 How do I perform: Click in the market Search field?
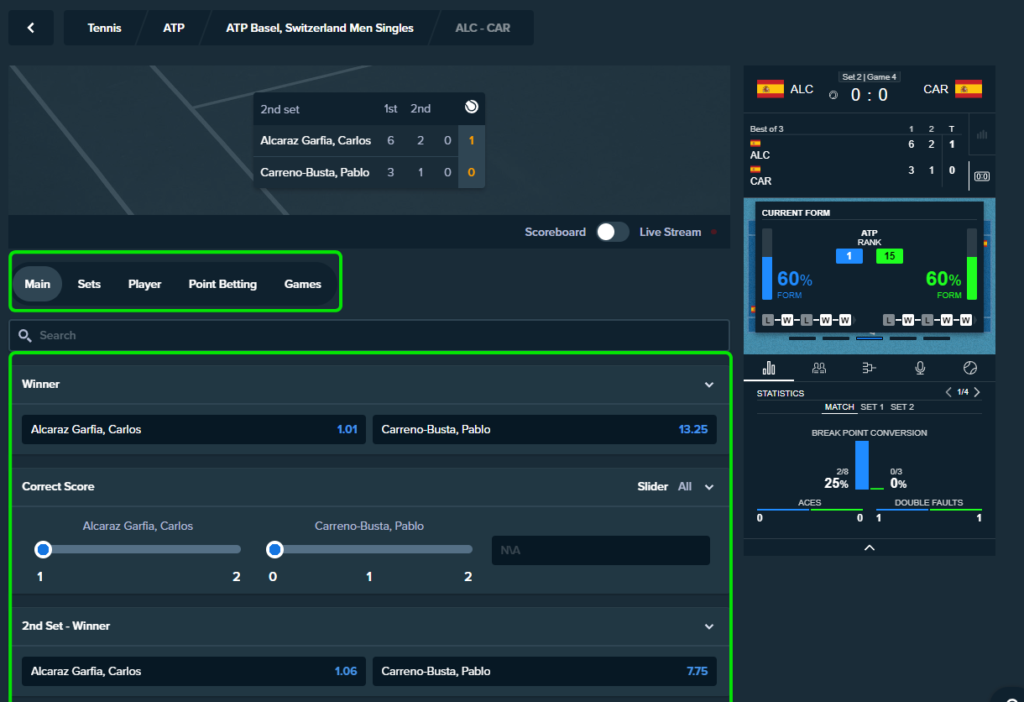pos(369,336)
